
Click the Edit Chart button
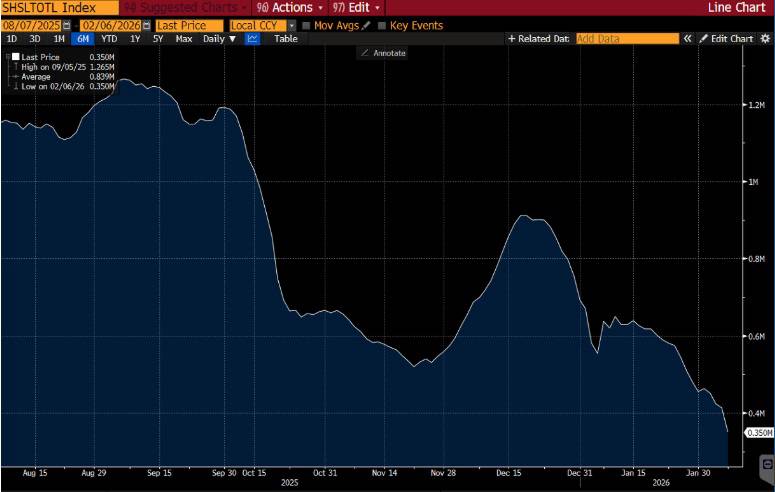click(x=727, y=39)
